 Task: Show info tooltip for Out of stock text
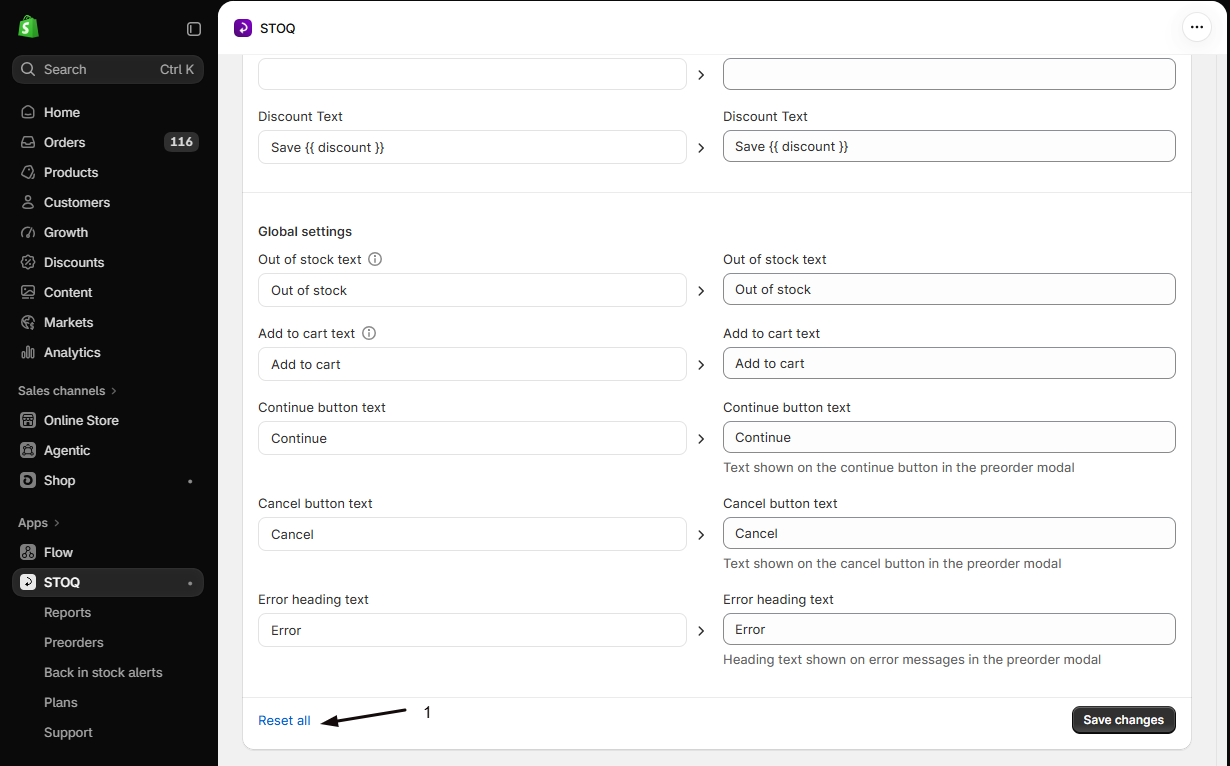coord(375,259)
